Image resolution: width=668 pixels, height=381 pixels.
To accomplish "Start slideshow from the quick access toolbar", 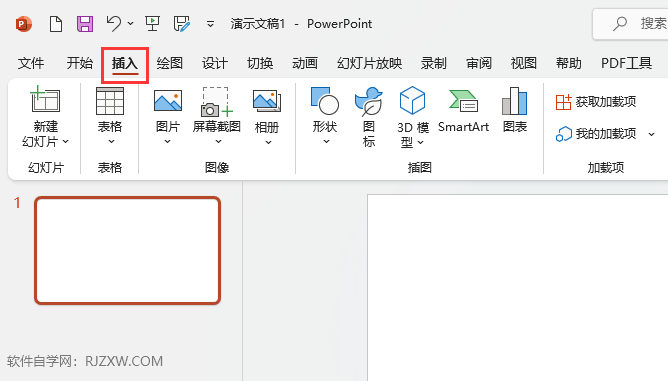I will [x=152, y=24].
